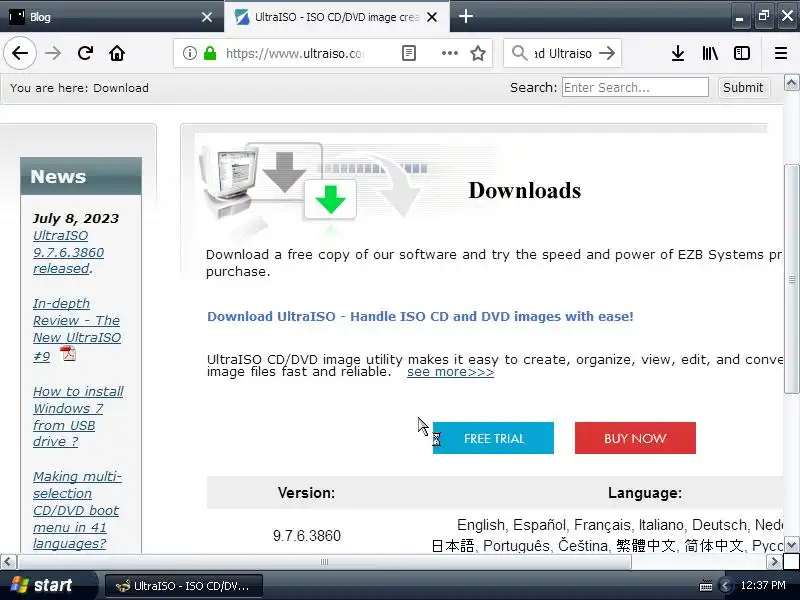Focus the site Enter Search field
Viewport: 800px width, 600px height.
[x=635, y=87]
